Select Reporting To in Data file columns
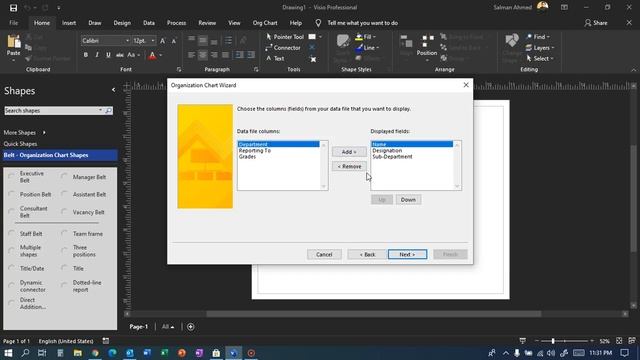This screenshot has width=640, height=360. tap(255, 151)
